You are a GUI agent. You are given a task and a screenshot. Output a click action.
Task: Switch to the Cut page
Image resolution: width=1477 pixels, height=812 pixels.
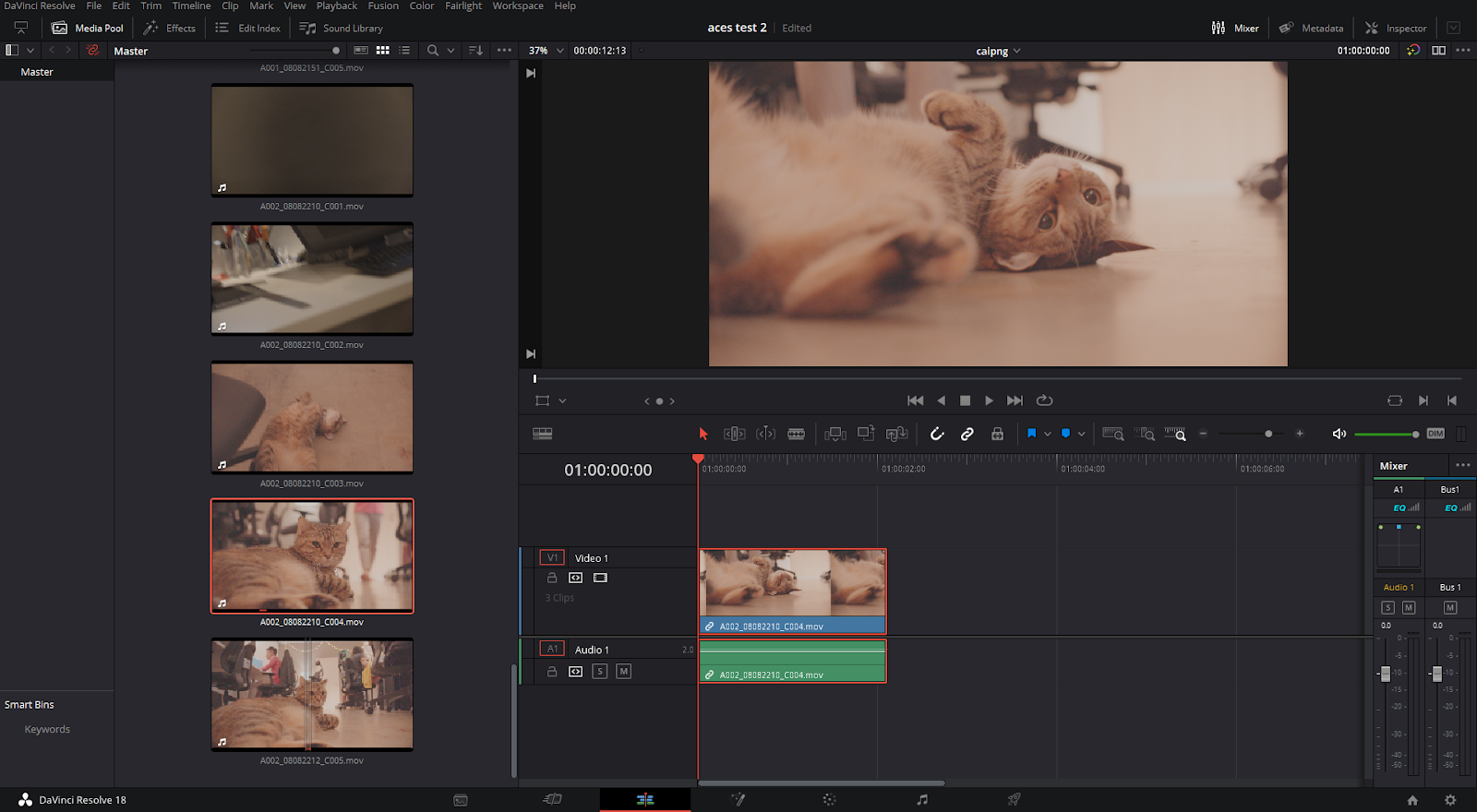tap(553, 800)
